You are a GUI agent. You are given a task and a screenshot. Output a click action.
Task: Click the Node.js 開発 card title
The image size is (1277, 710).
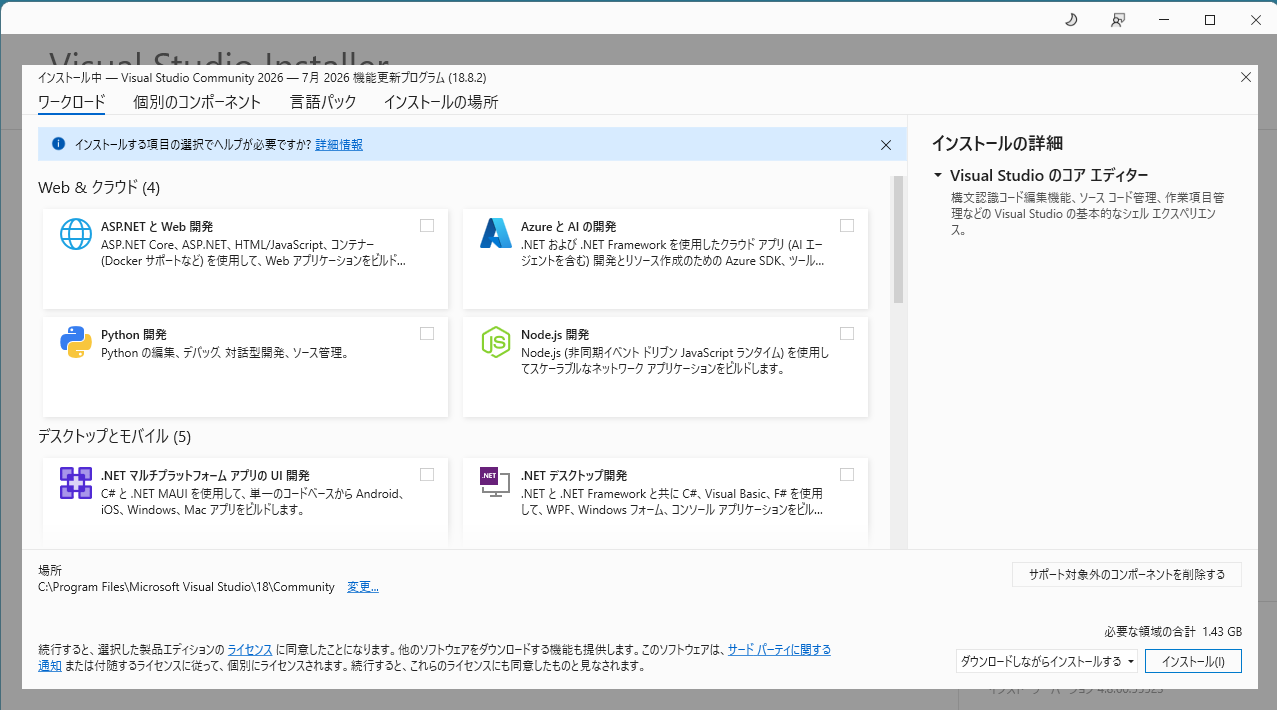click(x=555, y=335)
